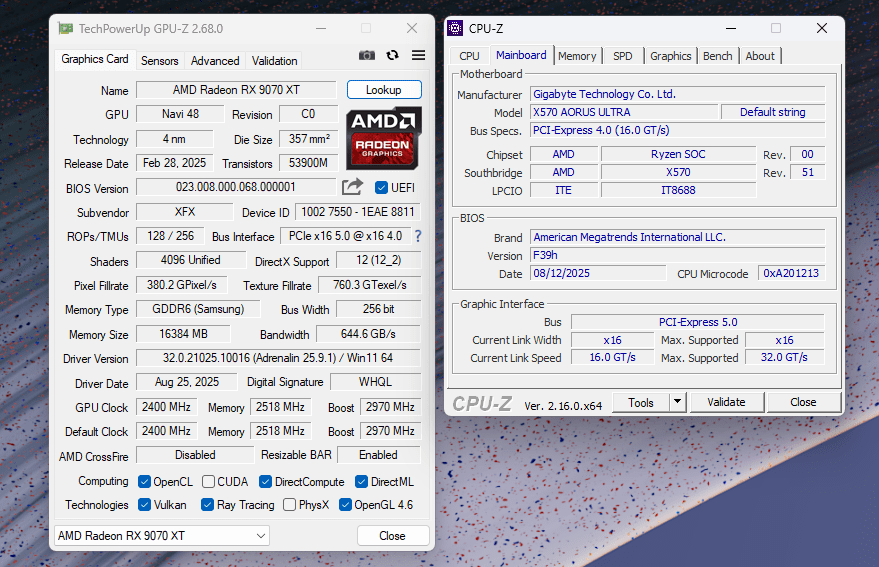
Task: Switch to GPU-Z Sensors tab
Action: 160,61
